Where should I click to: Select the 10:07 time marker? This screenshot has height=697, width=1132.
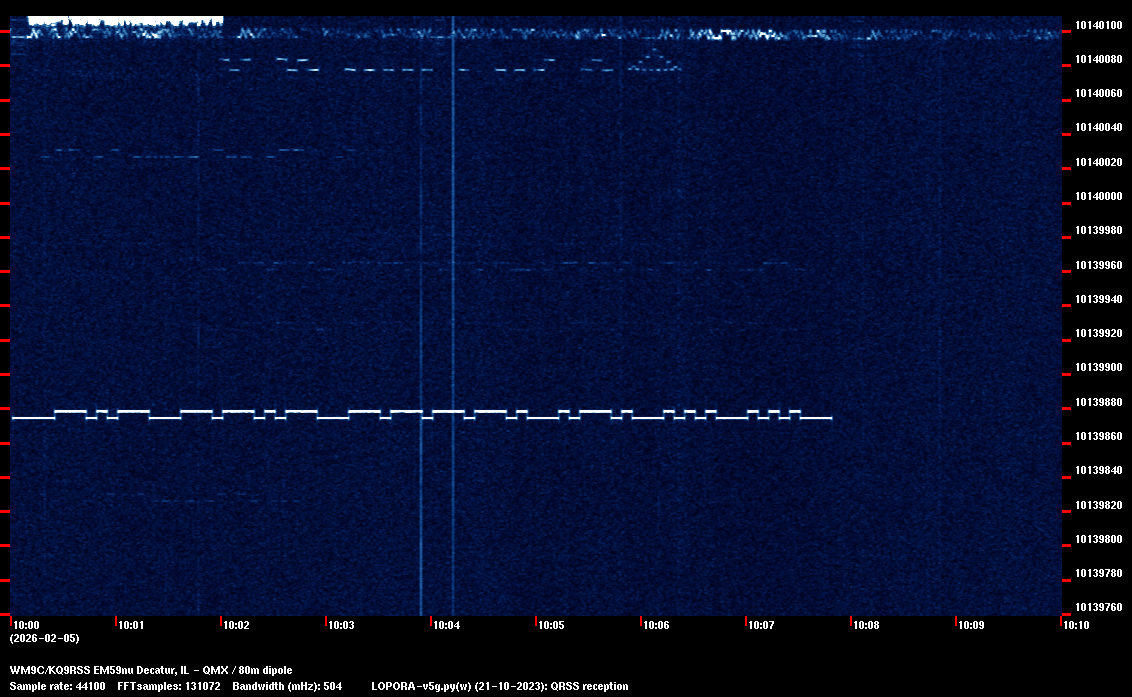coord(761,625)
